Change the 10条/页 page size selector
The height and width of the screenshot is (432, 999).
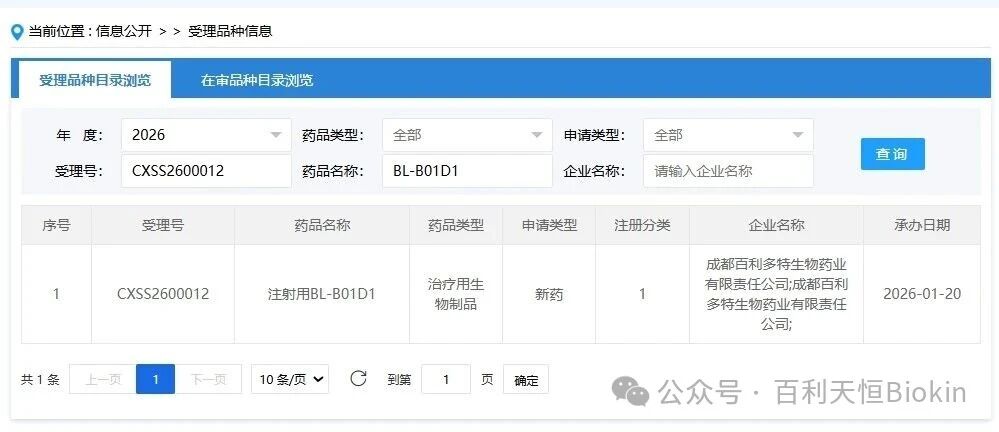(290, 379)
